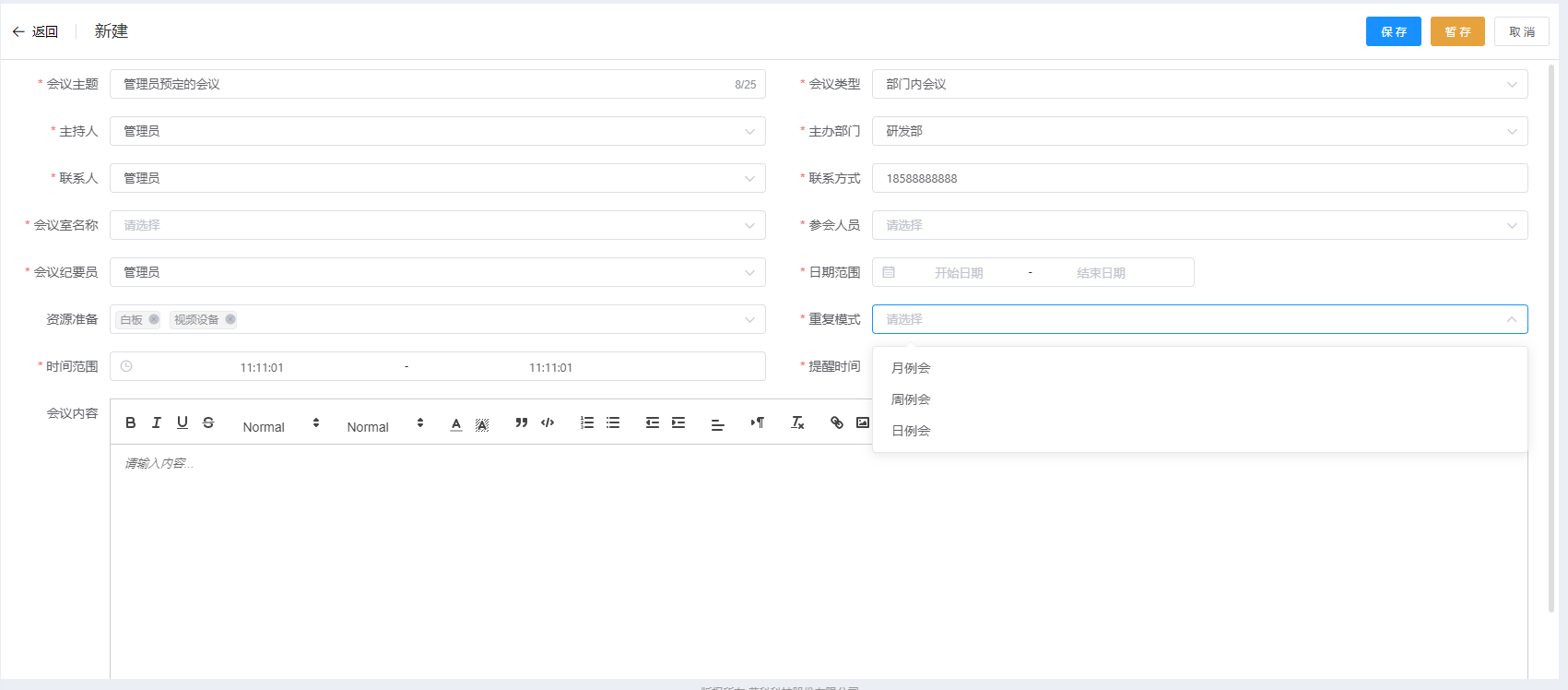
Task: Toggle underline formatting
Action: coord(183,422)
